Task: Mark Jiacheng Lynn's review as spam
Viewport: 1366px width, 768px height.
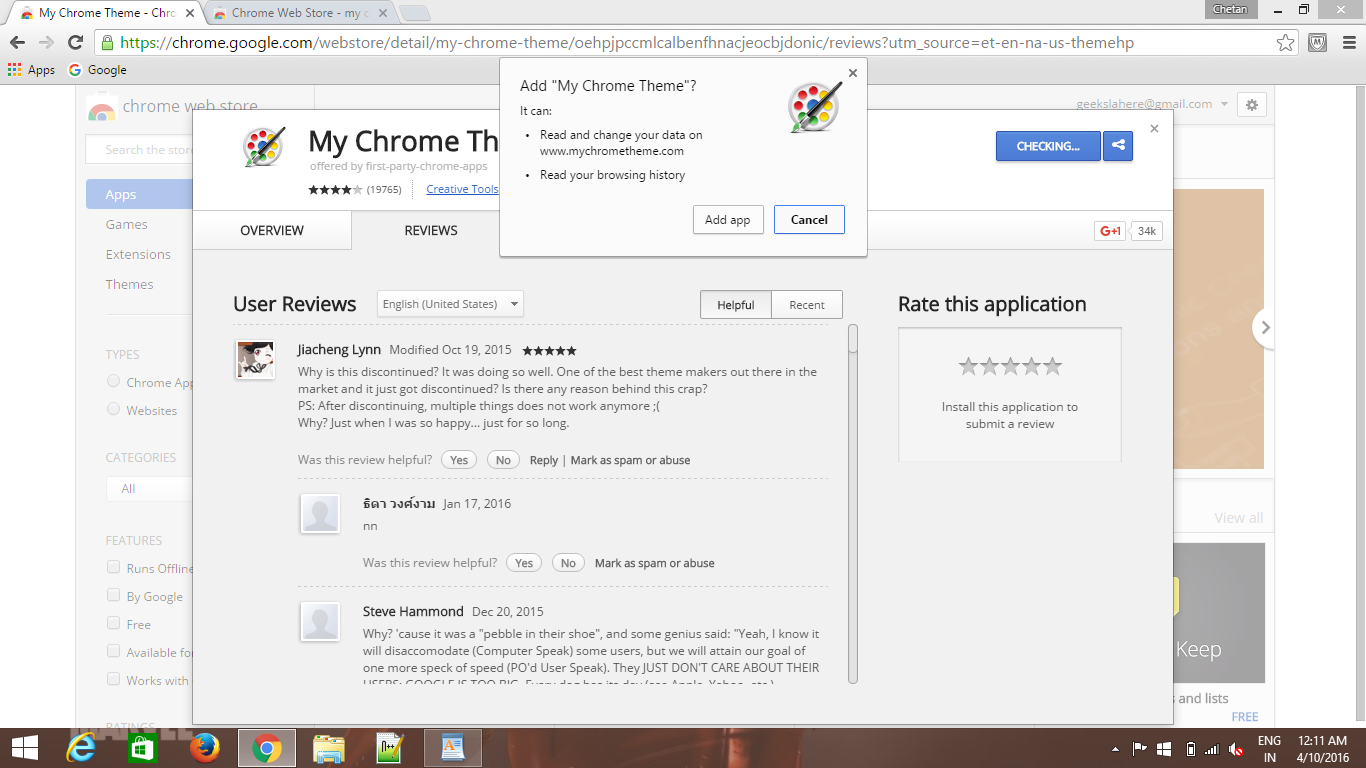Action: click(x=630, y=460)
